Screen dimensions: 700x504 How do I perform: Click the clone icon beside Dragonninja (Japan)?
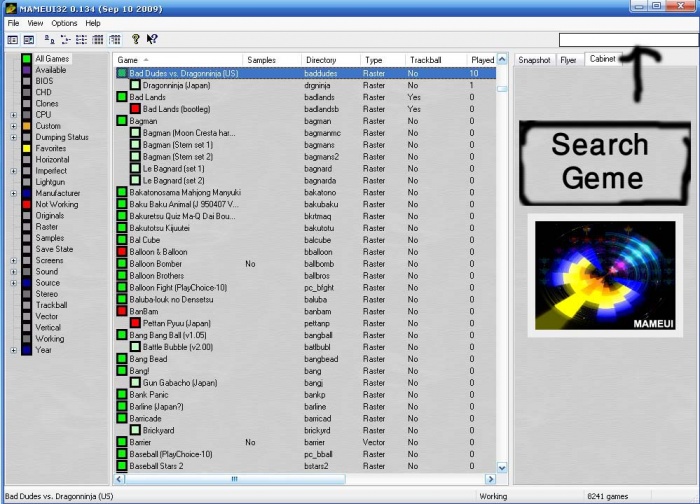[135, 85]
